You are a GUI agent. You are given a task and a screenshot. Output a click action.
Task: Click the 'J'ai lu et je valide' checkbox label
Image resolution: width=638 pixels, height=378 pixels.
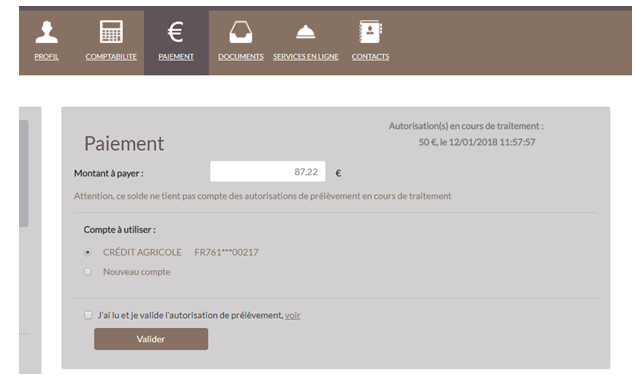point(190,315)
